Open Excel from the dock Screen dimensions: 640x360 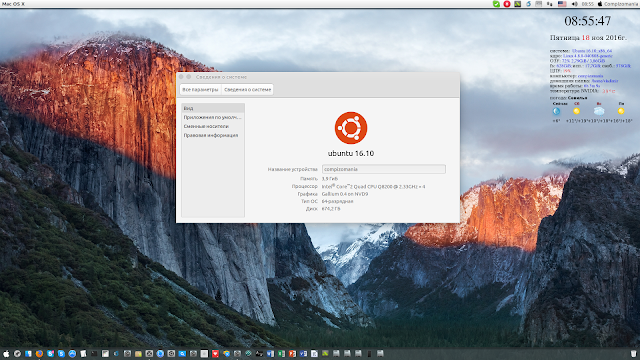pos(281,353)
